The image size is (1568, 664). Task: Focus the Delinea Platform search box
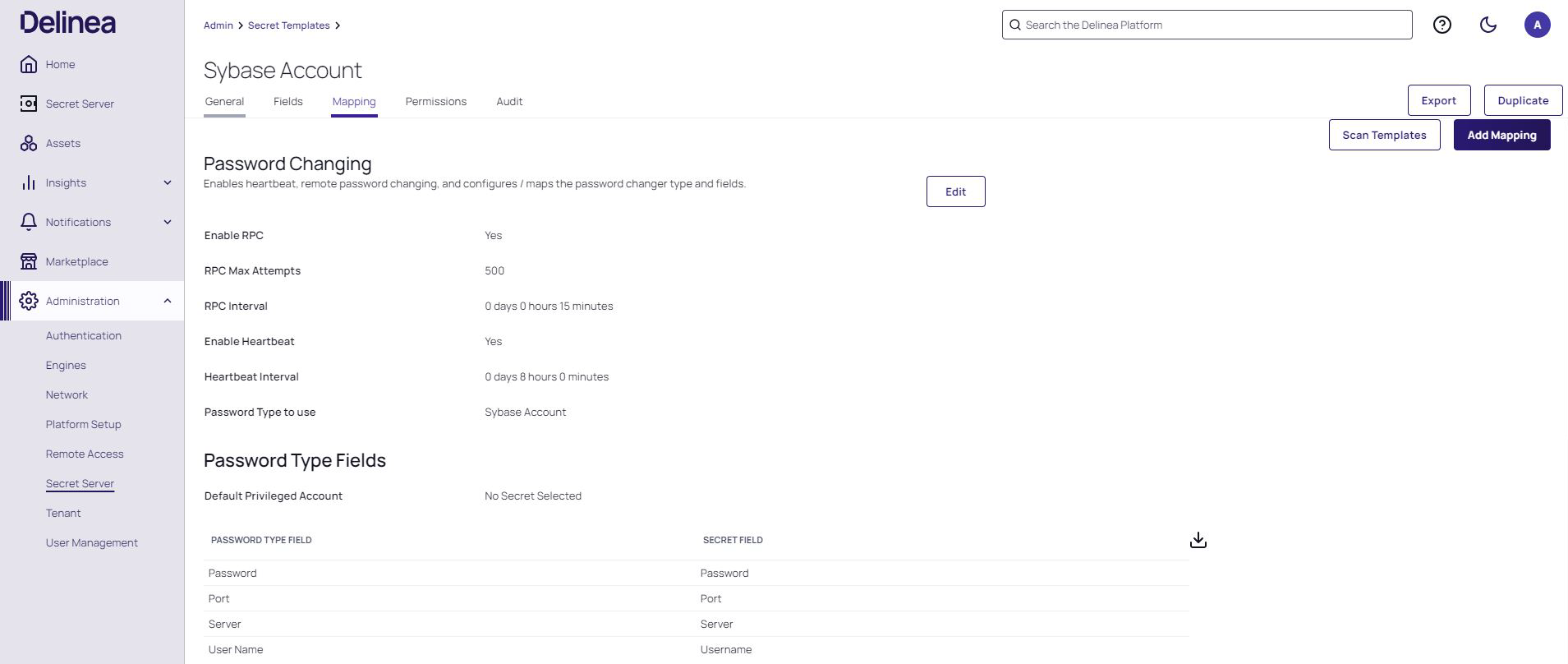coord(1207,25)
